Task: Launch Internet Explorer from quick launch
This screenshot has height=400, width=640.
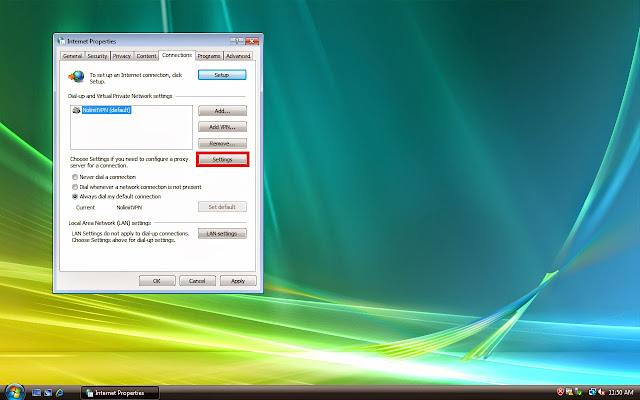Action: (60, 393)
